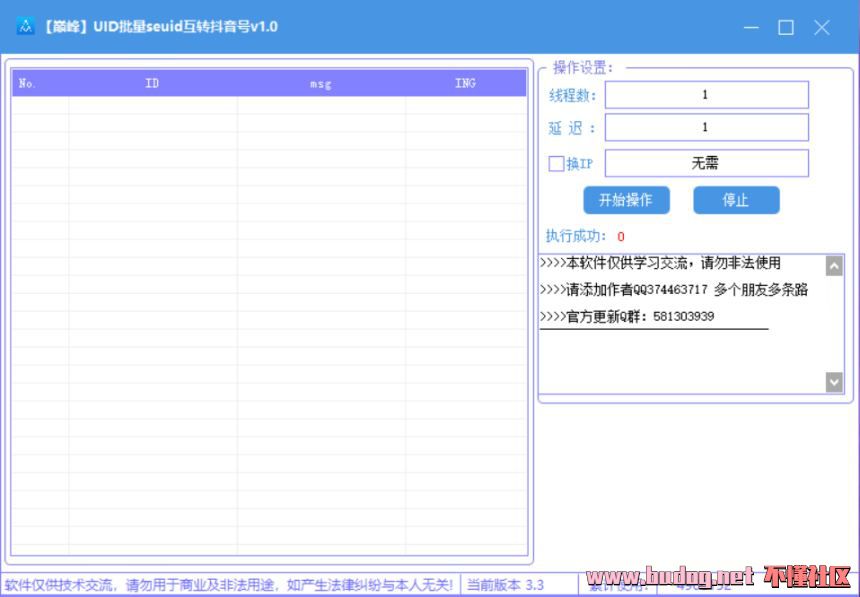Focus the 延迟 input field
Screen dimensions: 860x597
click(706, 128)
